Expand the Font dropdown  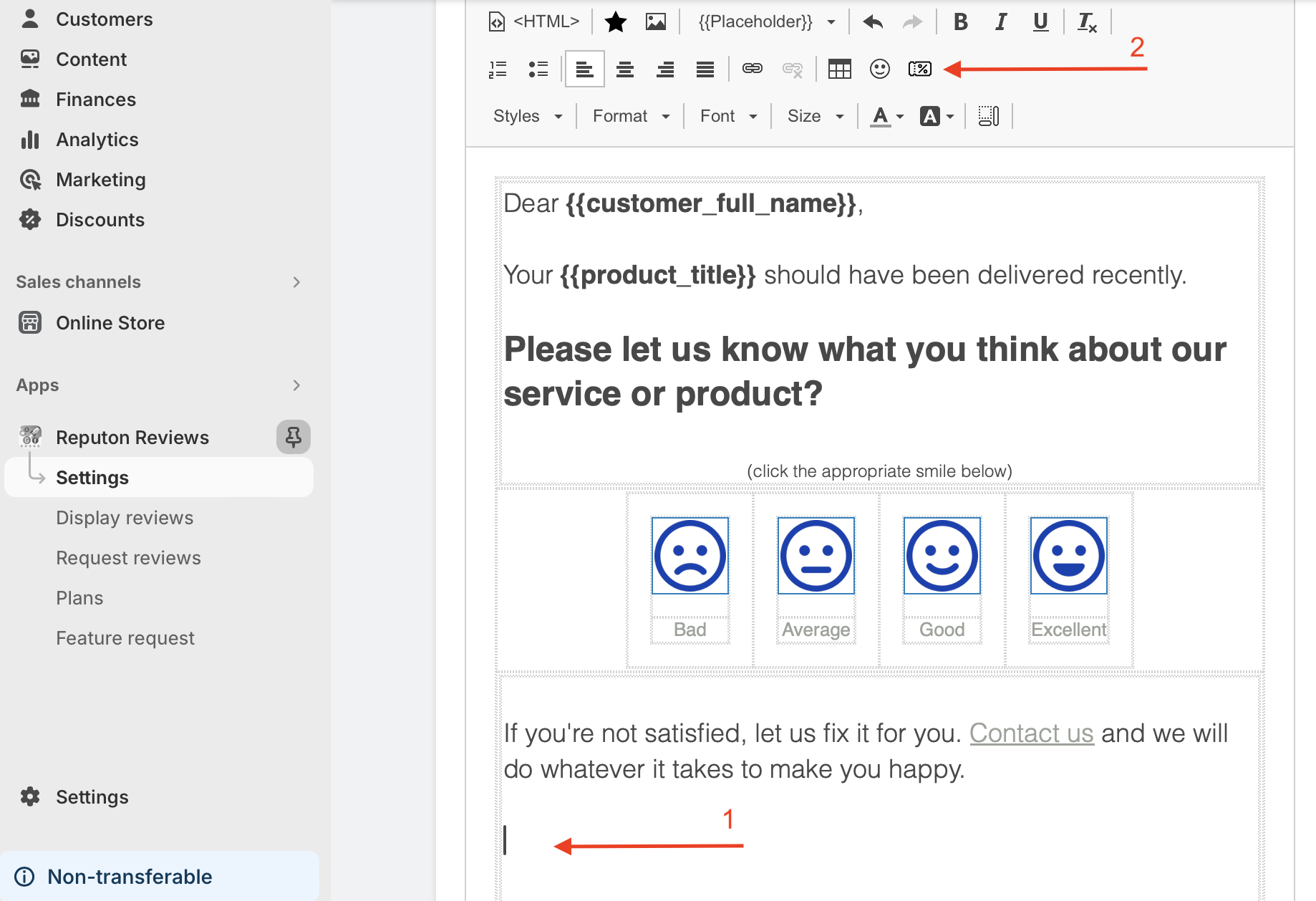point(728,116)
